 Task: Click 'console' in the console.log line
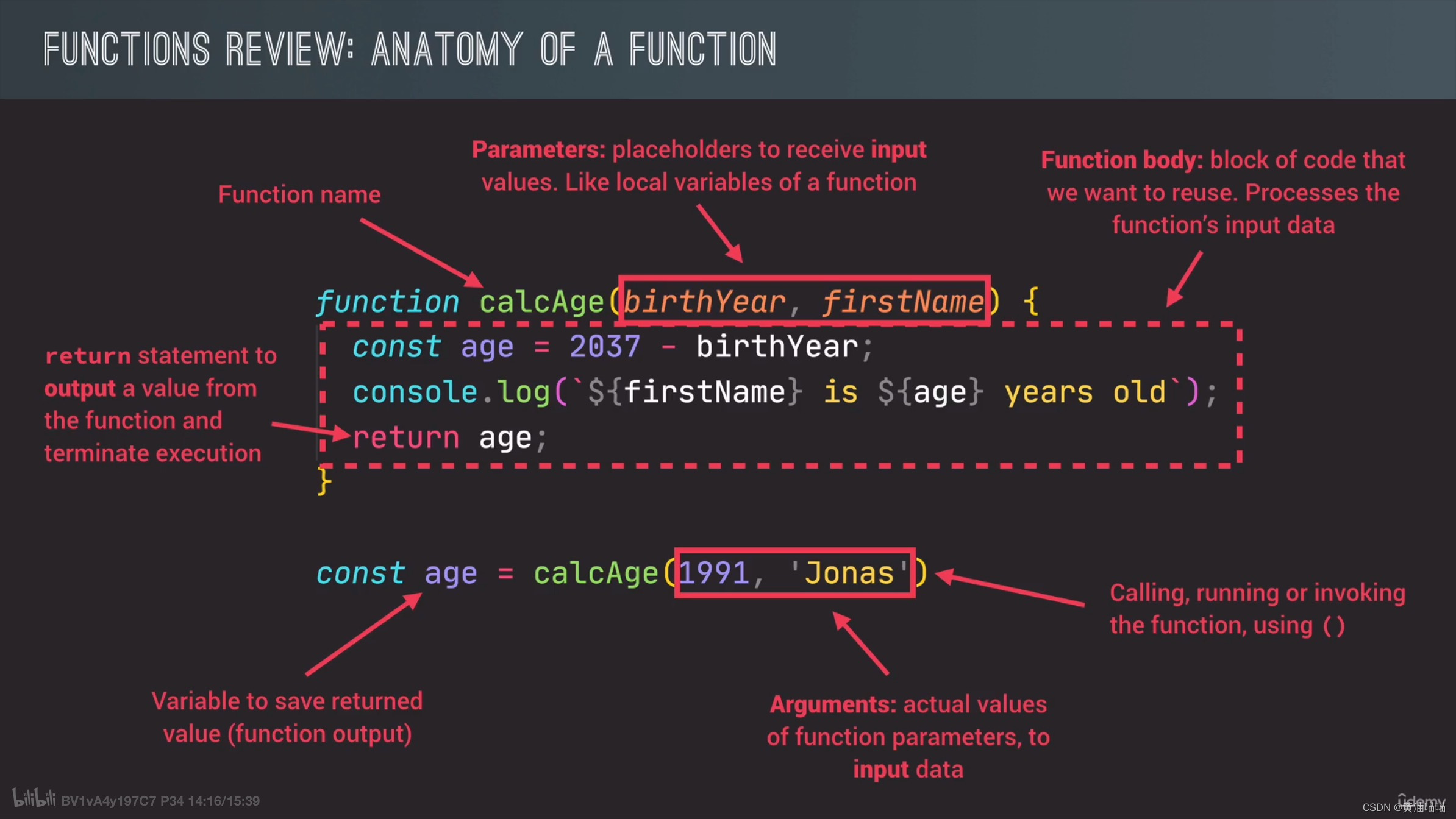click(x=415, y=392)
